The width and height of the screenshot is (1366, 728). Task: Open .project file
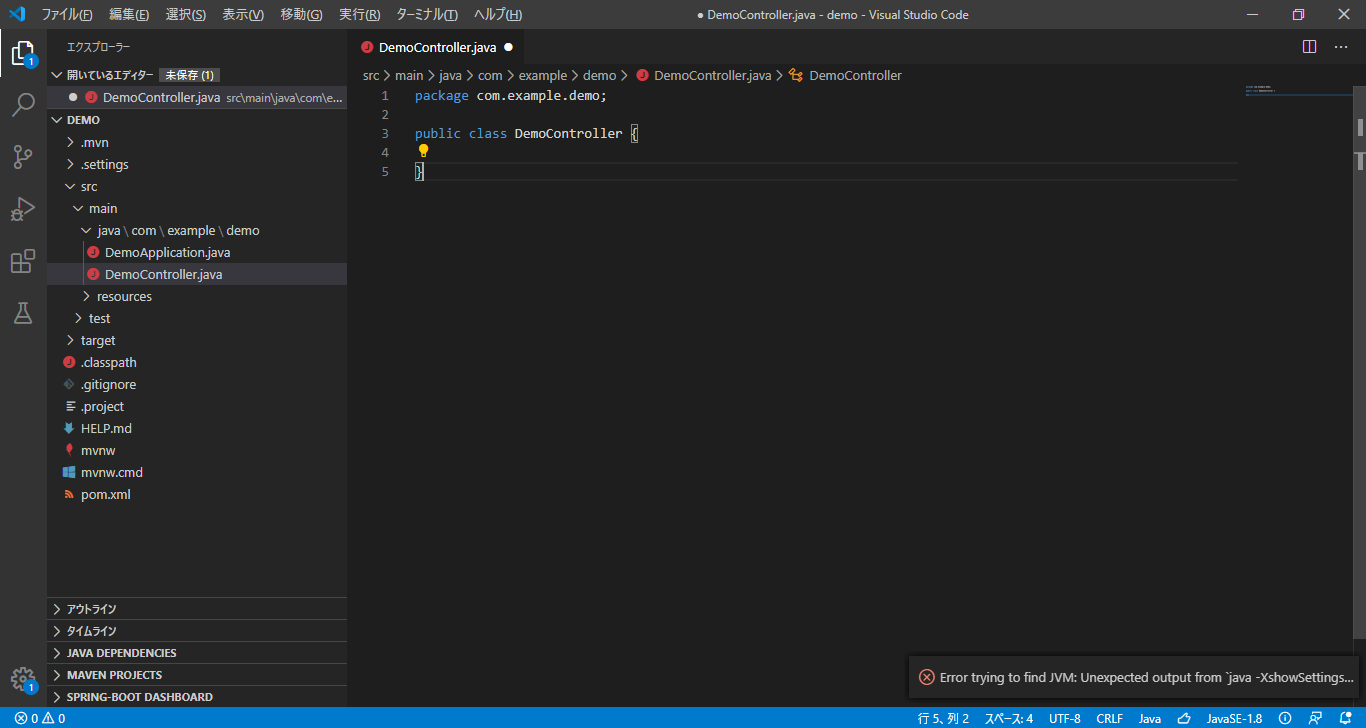tap(197, 406)
